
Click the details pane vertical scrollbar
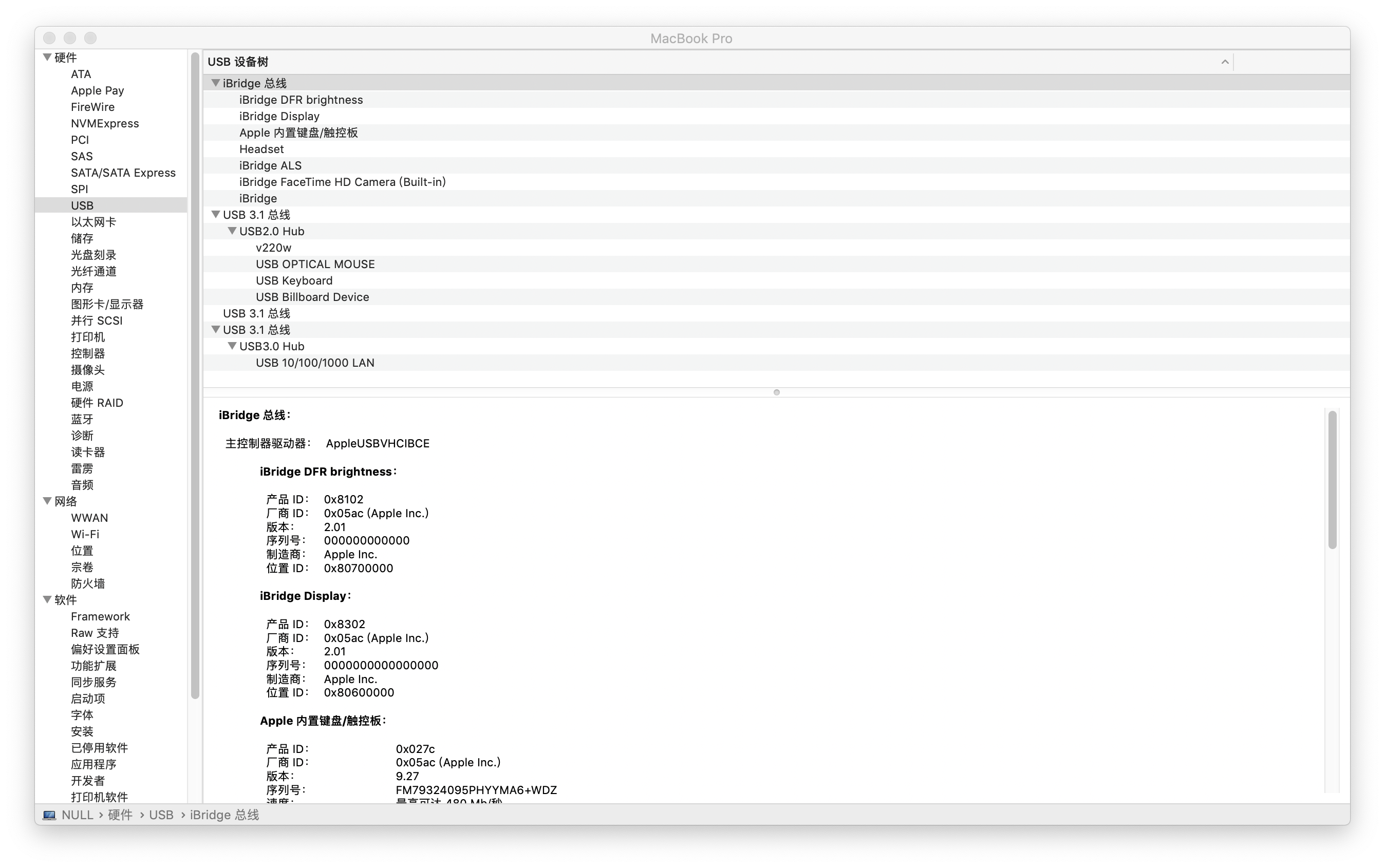tap(1332, 480)
